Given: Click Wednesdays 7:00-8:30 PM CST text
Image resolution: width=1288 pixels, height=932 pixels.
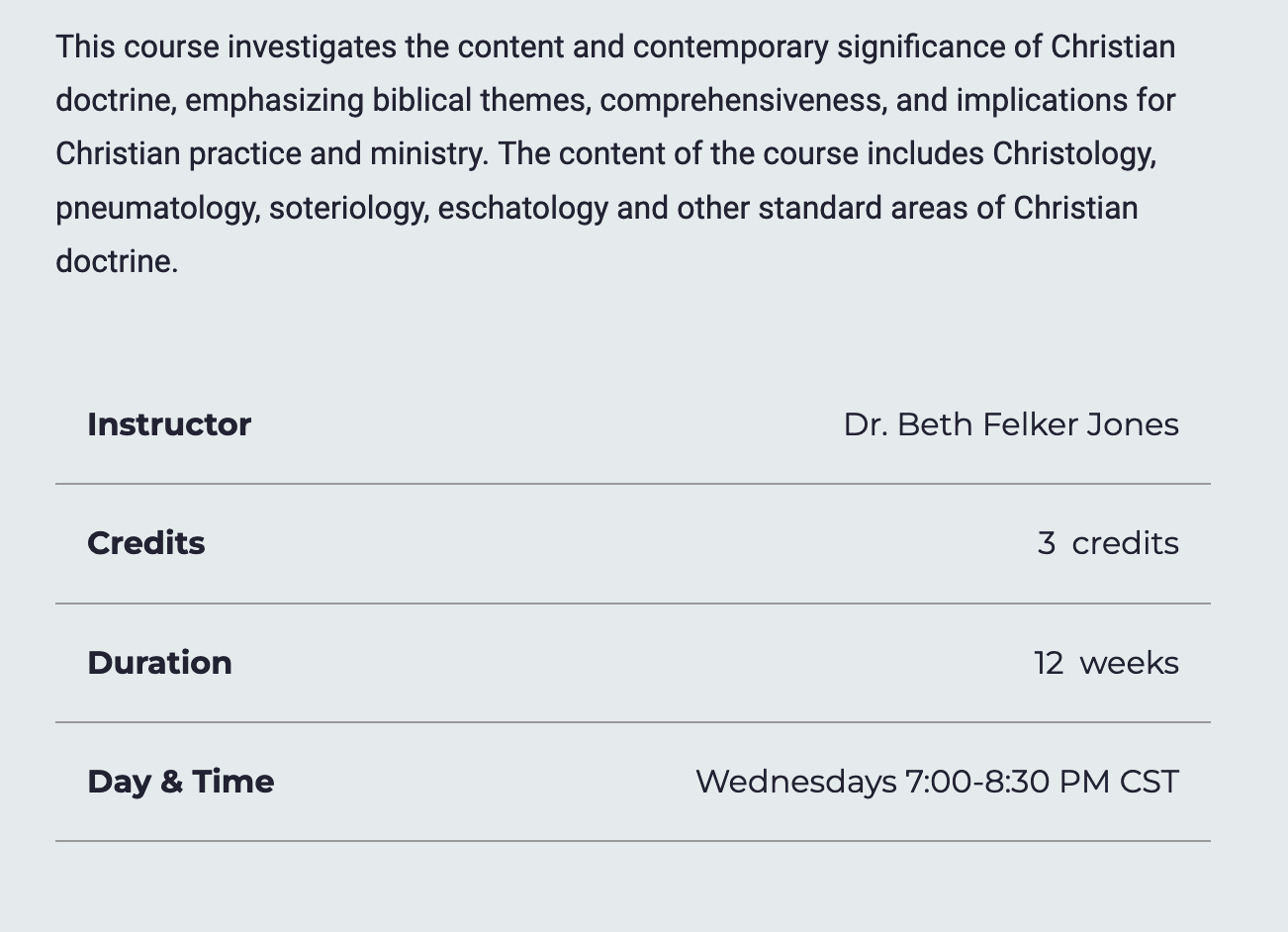Looking at the screenshot, I should click(937, 782).
